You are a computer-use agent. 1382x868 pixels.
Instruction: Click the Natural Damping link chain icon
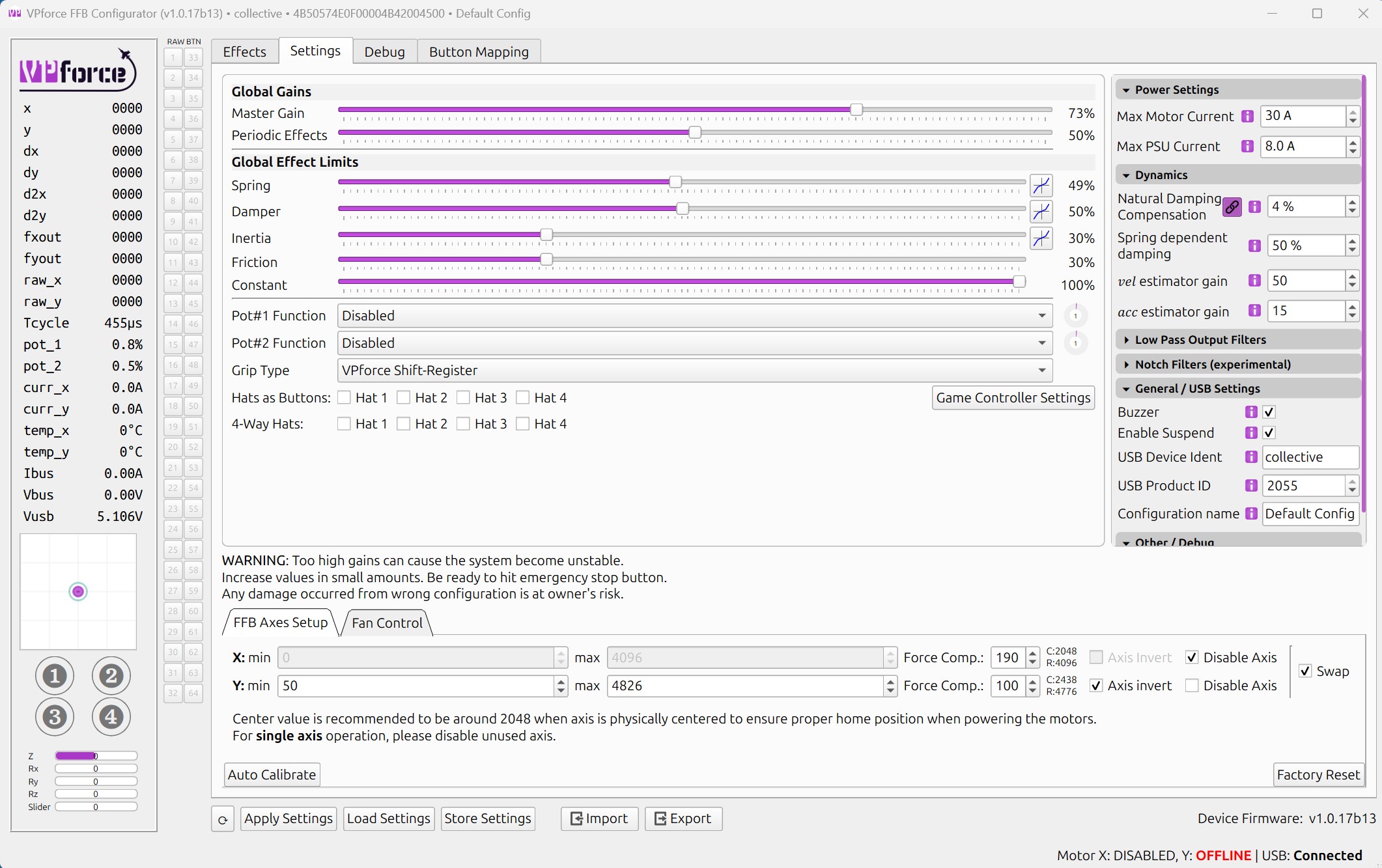[1232, 207]
